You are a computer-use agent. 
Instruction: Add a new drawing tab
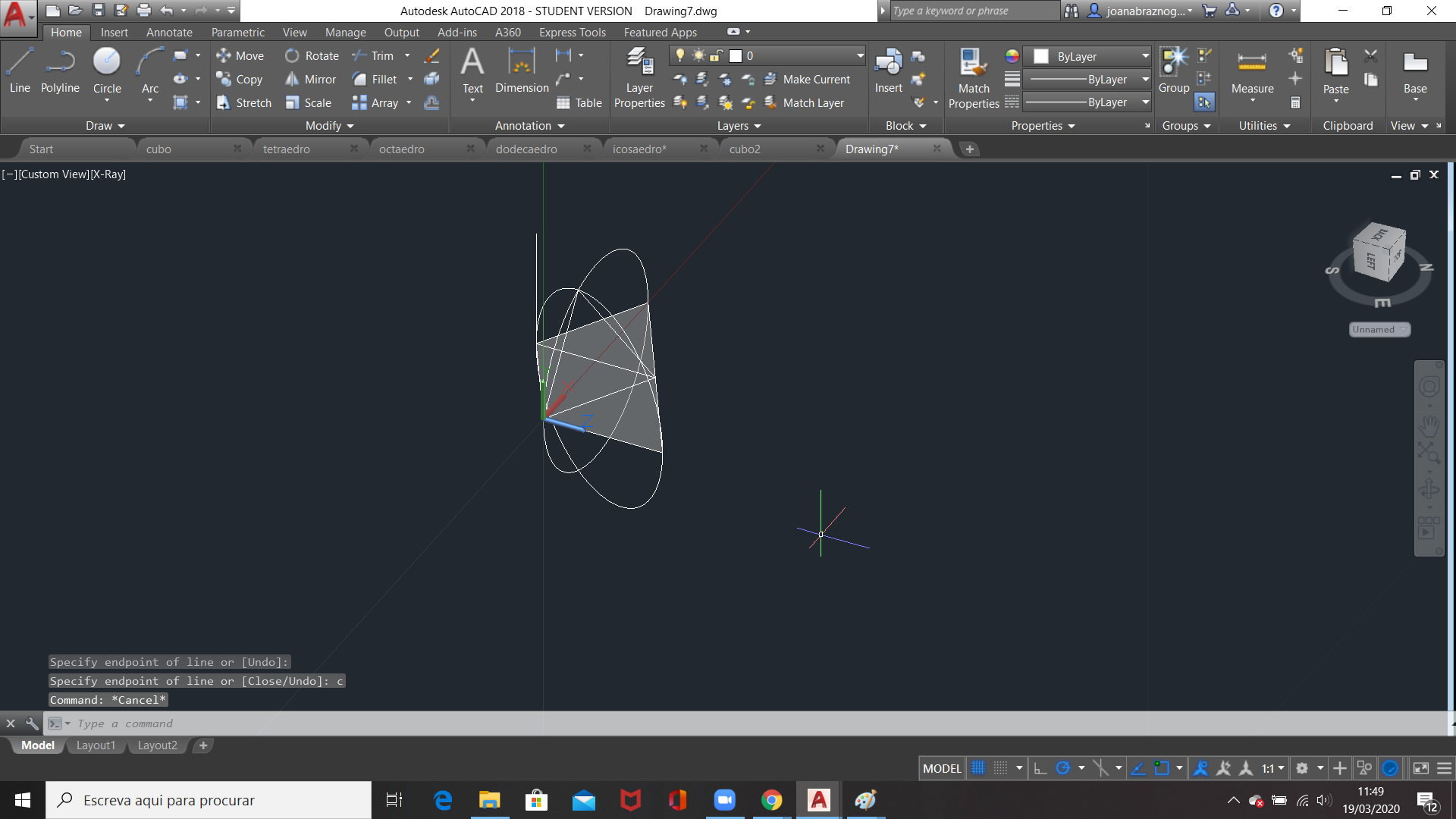click(x=969, y=149)
